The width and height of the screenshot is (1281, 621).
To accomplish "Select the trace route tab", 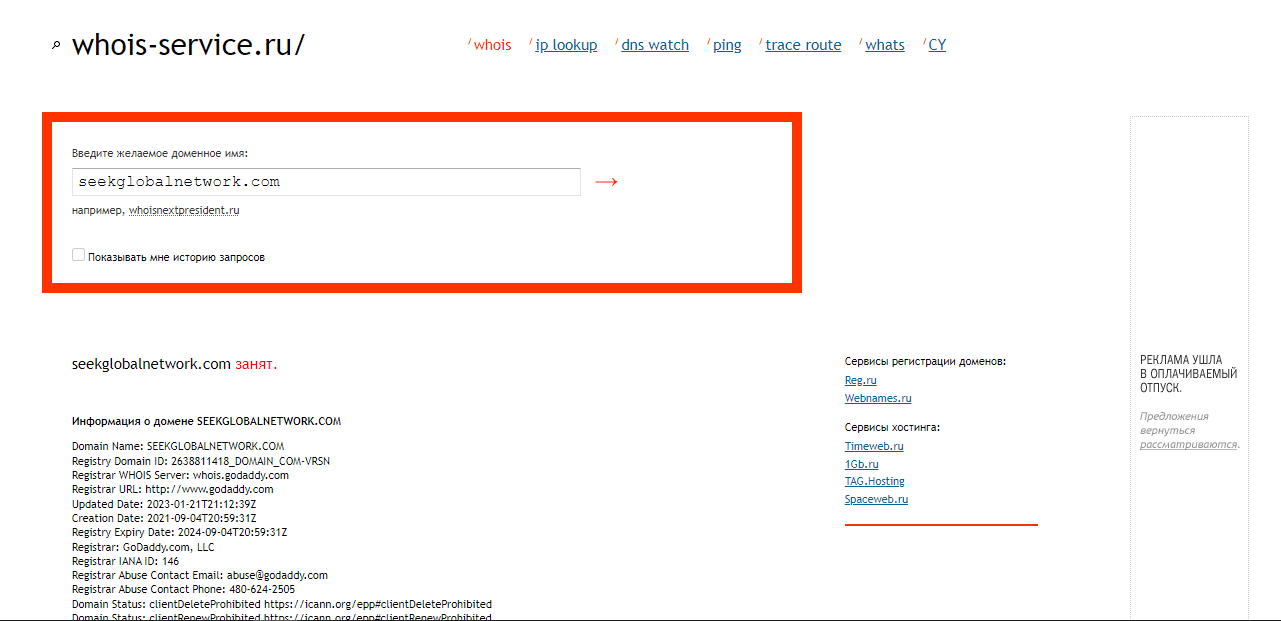I will point(803,45).
